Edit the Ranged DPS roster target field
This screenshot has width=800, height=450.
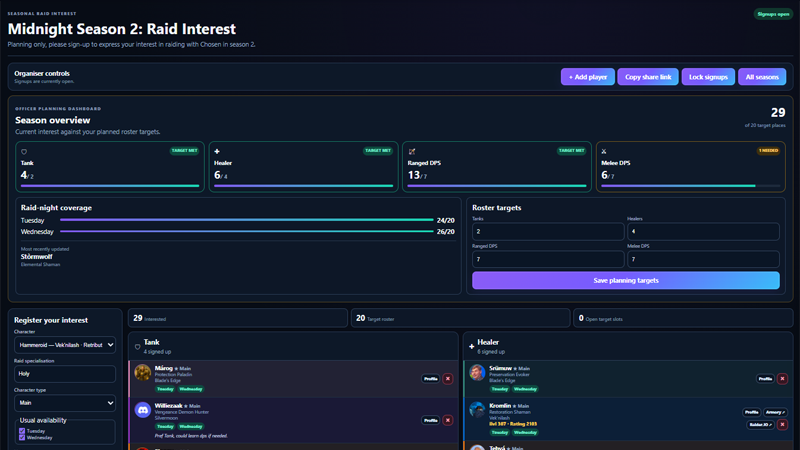548,259
